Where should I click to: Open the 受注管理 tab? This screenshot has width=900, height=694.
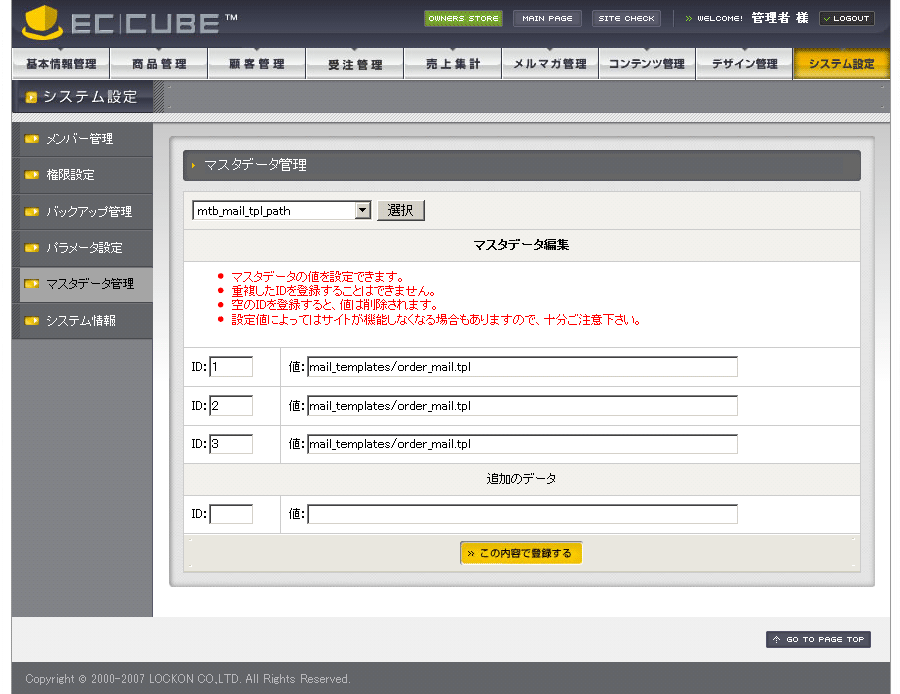pos(355,64)
